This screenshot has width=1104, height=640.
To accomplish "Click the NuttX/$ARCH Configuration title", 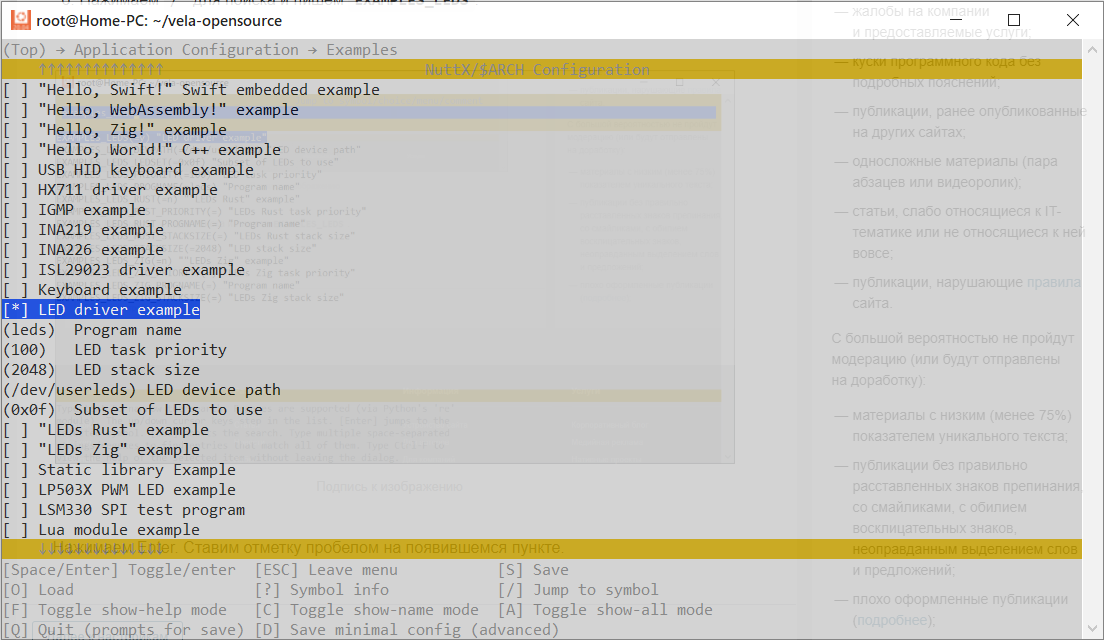I will pos(537,70).
